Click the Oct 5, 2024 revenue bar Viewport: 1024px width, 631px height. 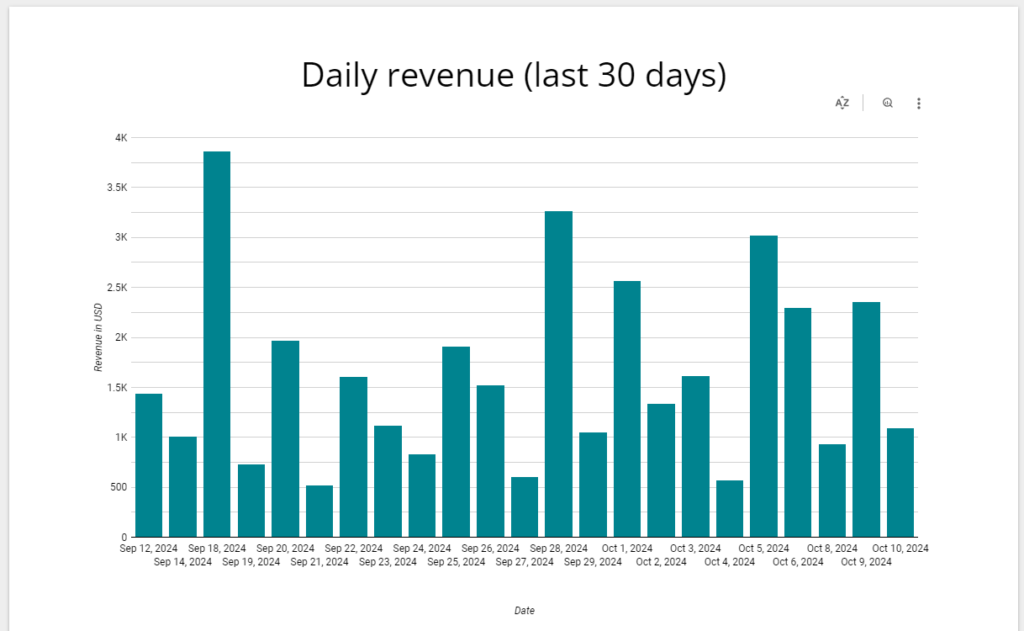(x=764, y=386)
